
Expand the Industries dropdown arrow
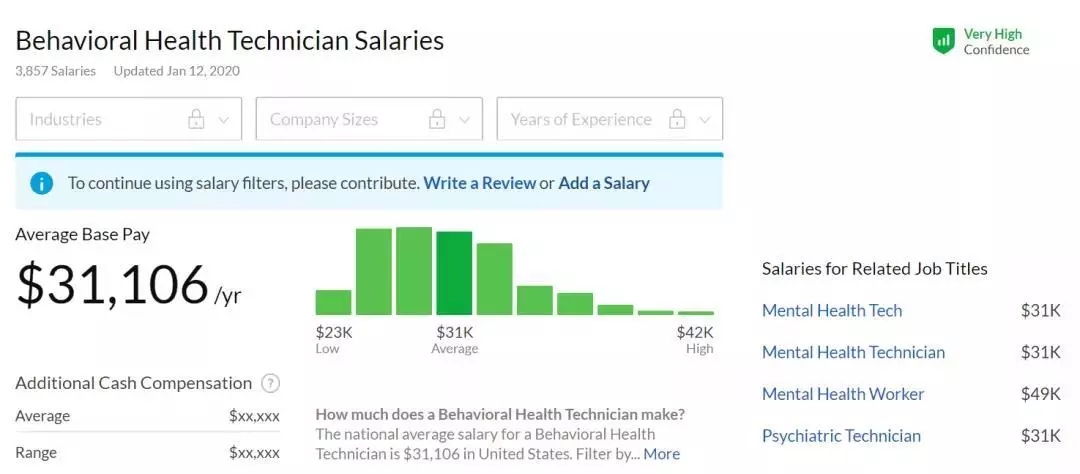click(x=223, y=120)
